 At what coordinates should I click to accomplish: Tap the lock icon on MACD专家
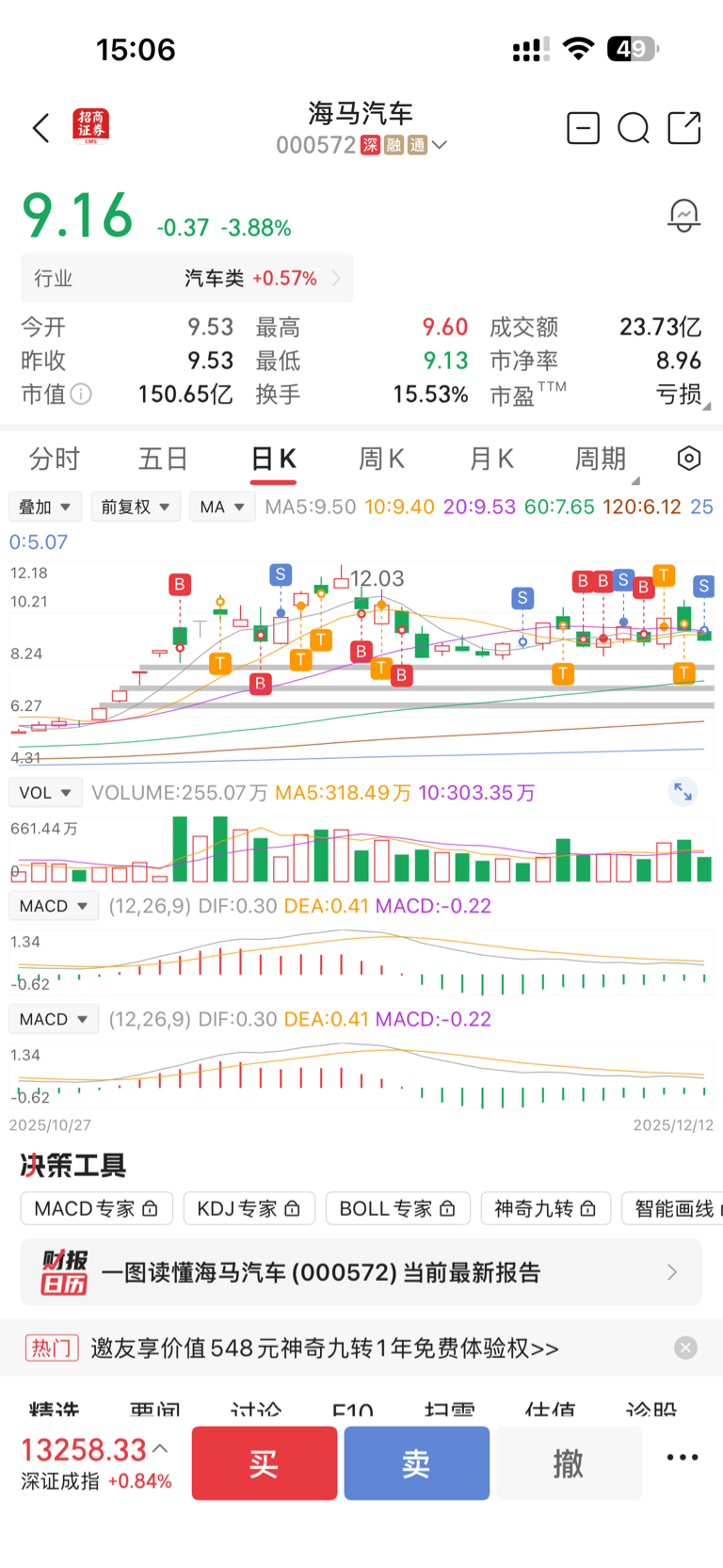pos(150,1208)
